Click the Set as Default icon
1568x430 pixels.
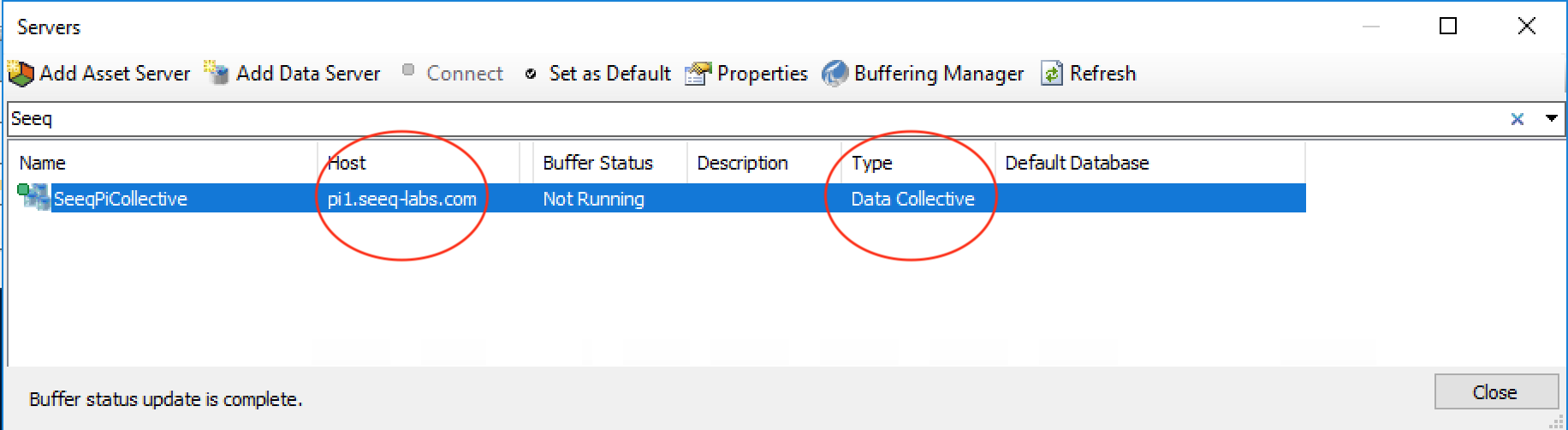(x=531, y=75)
